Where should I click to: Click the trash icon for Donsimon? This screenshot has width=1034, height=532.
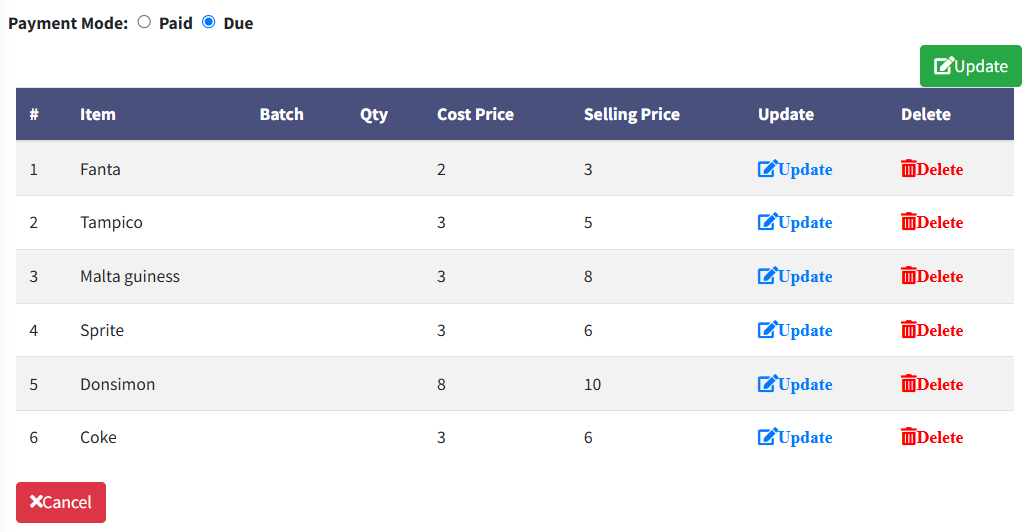[908, 384]
